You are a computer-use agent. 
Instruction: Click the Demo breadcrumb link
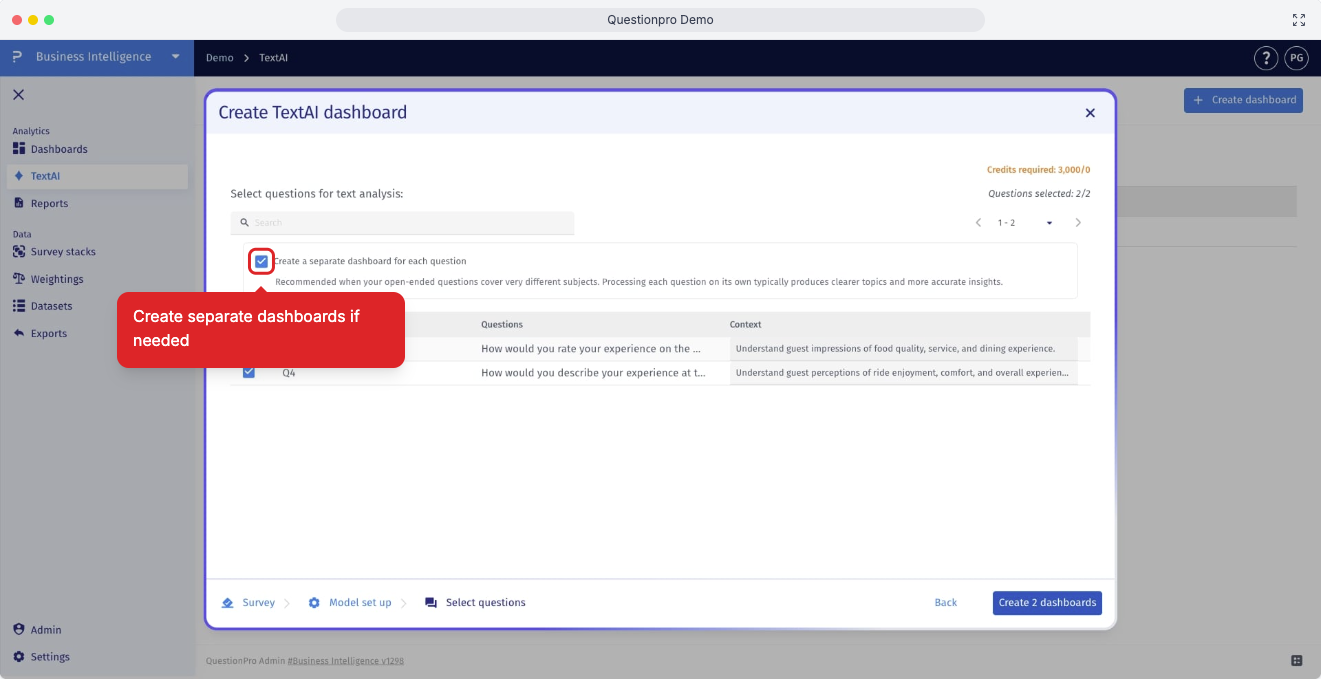coord(219,58)
